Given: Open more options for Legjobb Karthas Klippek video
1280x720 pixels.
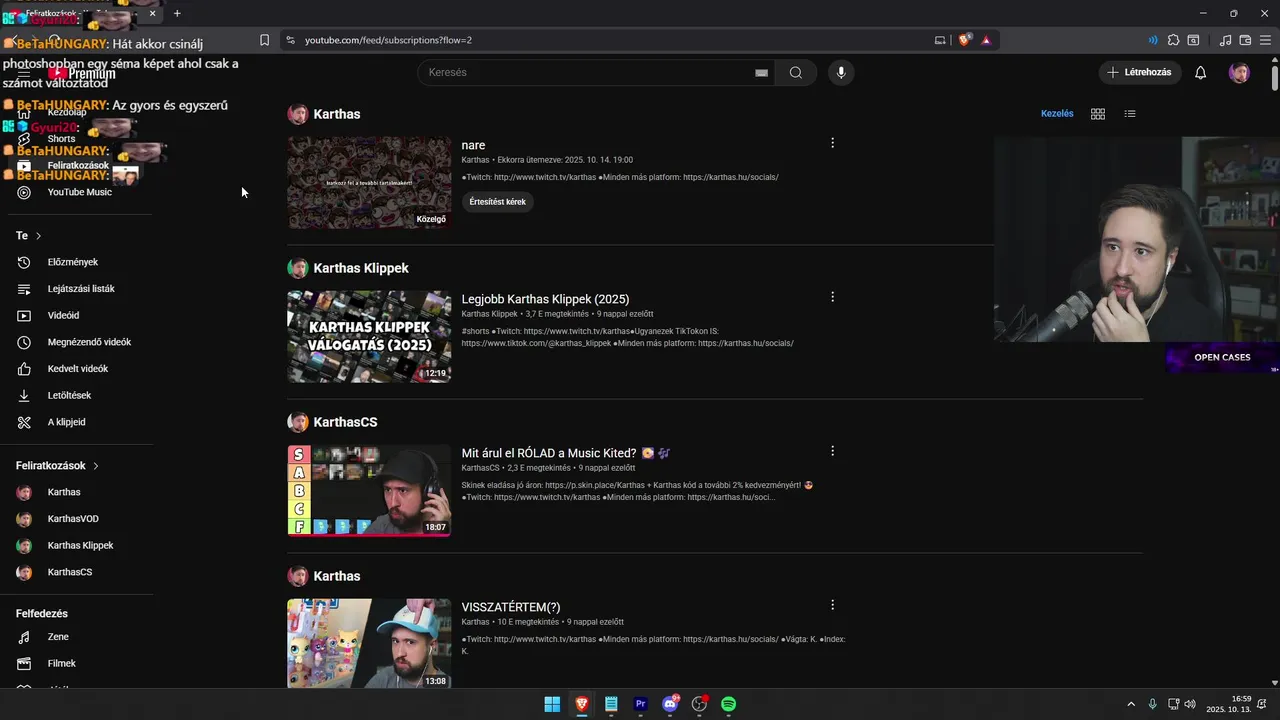Looking at the screenshot, I should [x=832, y=297].
